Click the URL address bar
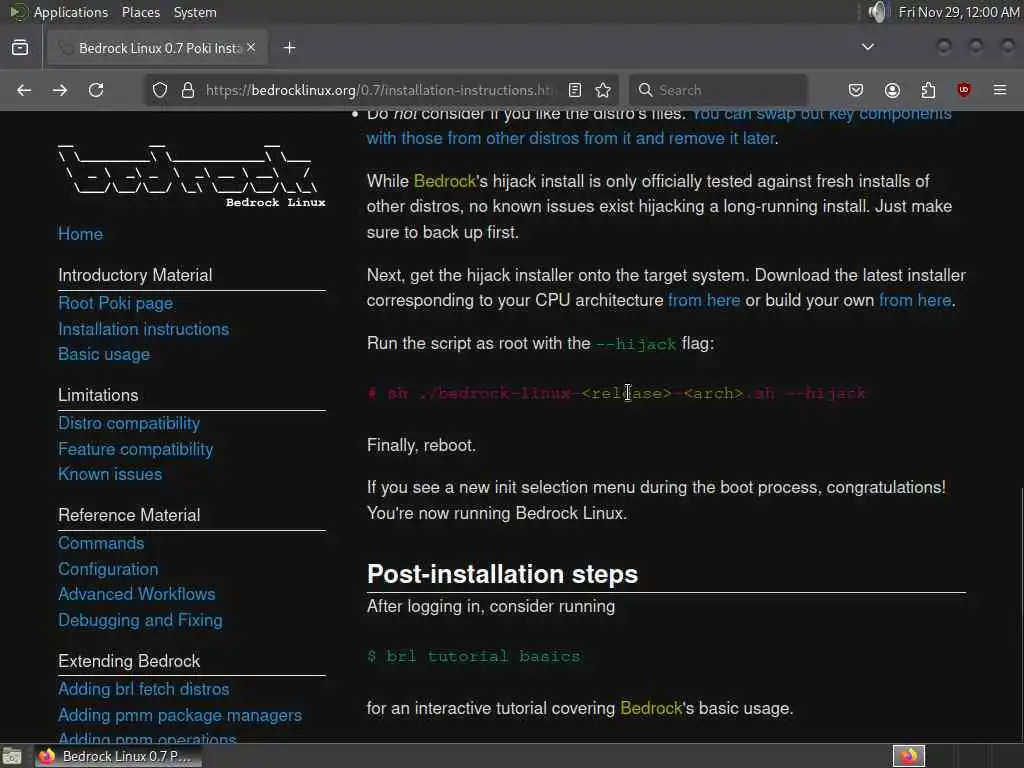This screenshot has width=1024, height=768. click(x=379, y=90)
